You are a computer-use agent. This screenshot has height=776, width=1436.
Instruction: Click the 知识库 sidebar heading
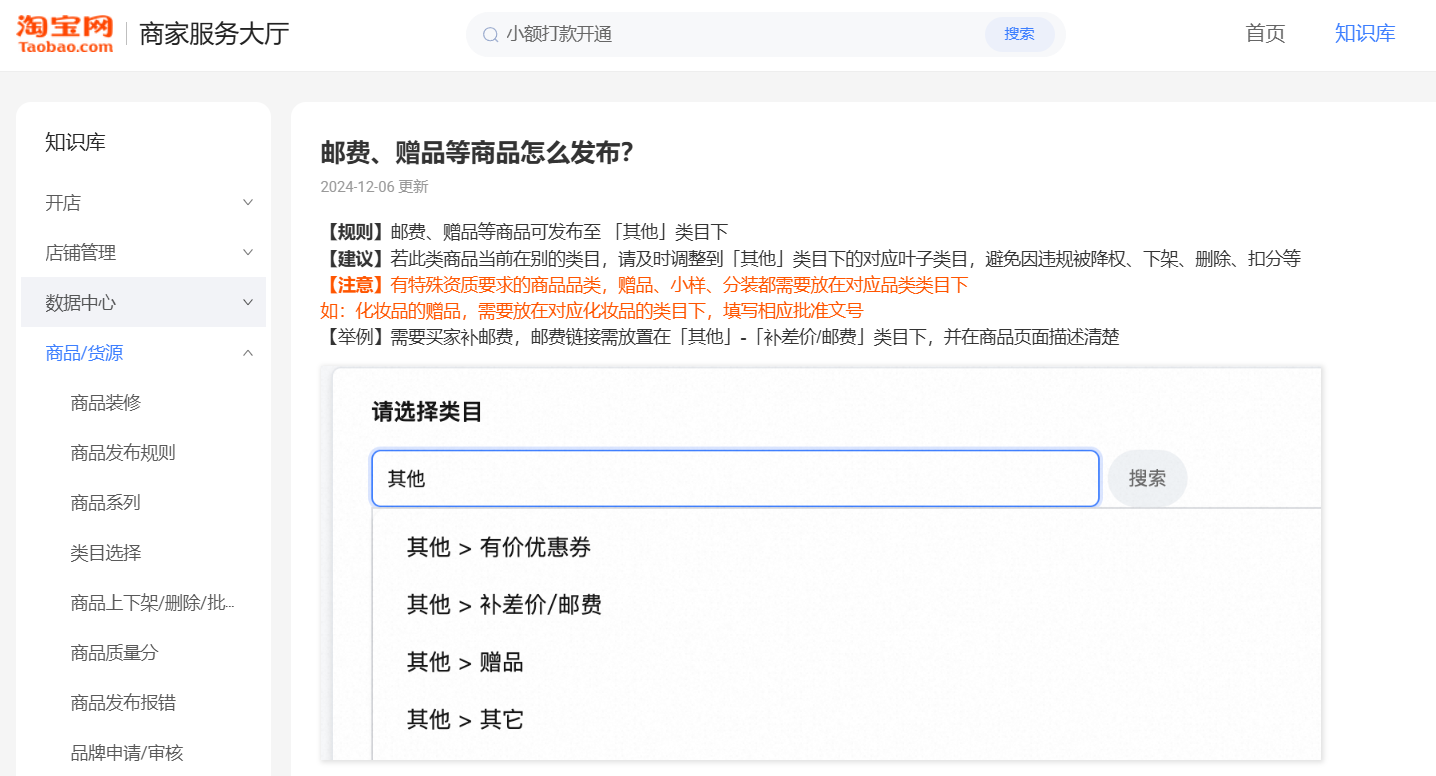click(x=75, y=143)
